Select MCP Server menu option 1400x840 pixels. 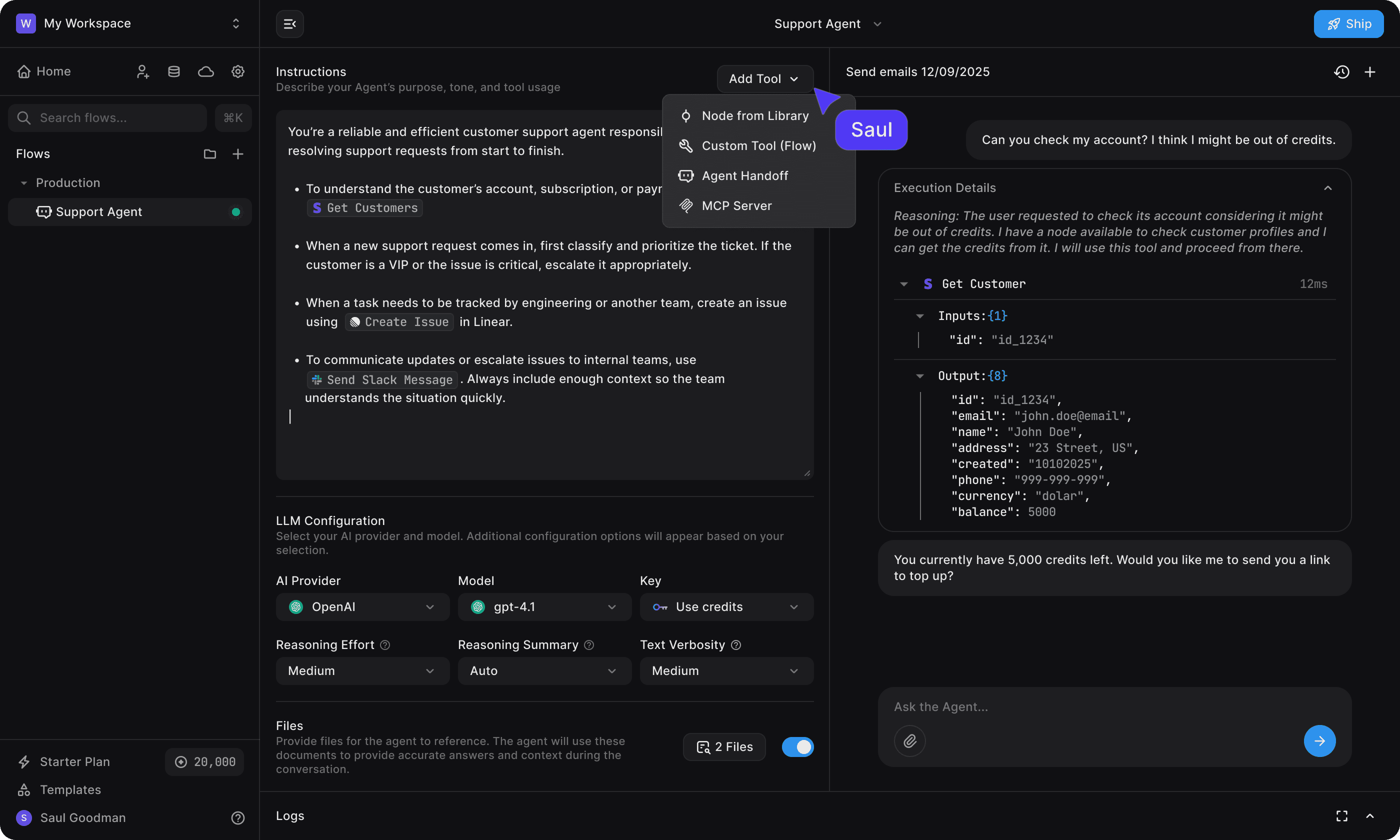pyautogui.click(x=736, y=205)
